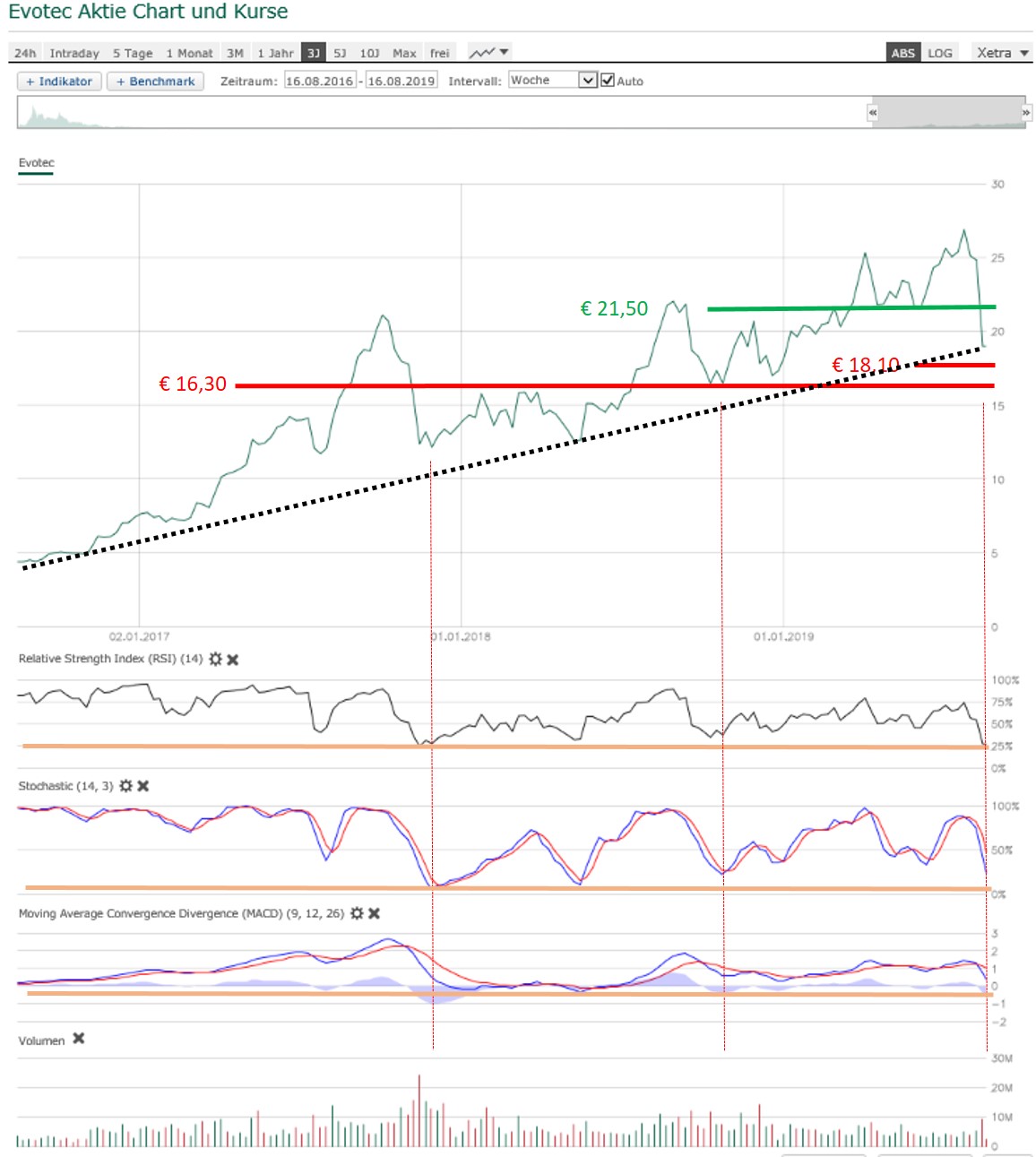Image resolution: width=1036 pixels, height=1157 pixels.
Task: Click the Volumen label
Action: click(41, 1040)
